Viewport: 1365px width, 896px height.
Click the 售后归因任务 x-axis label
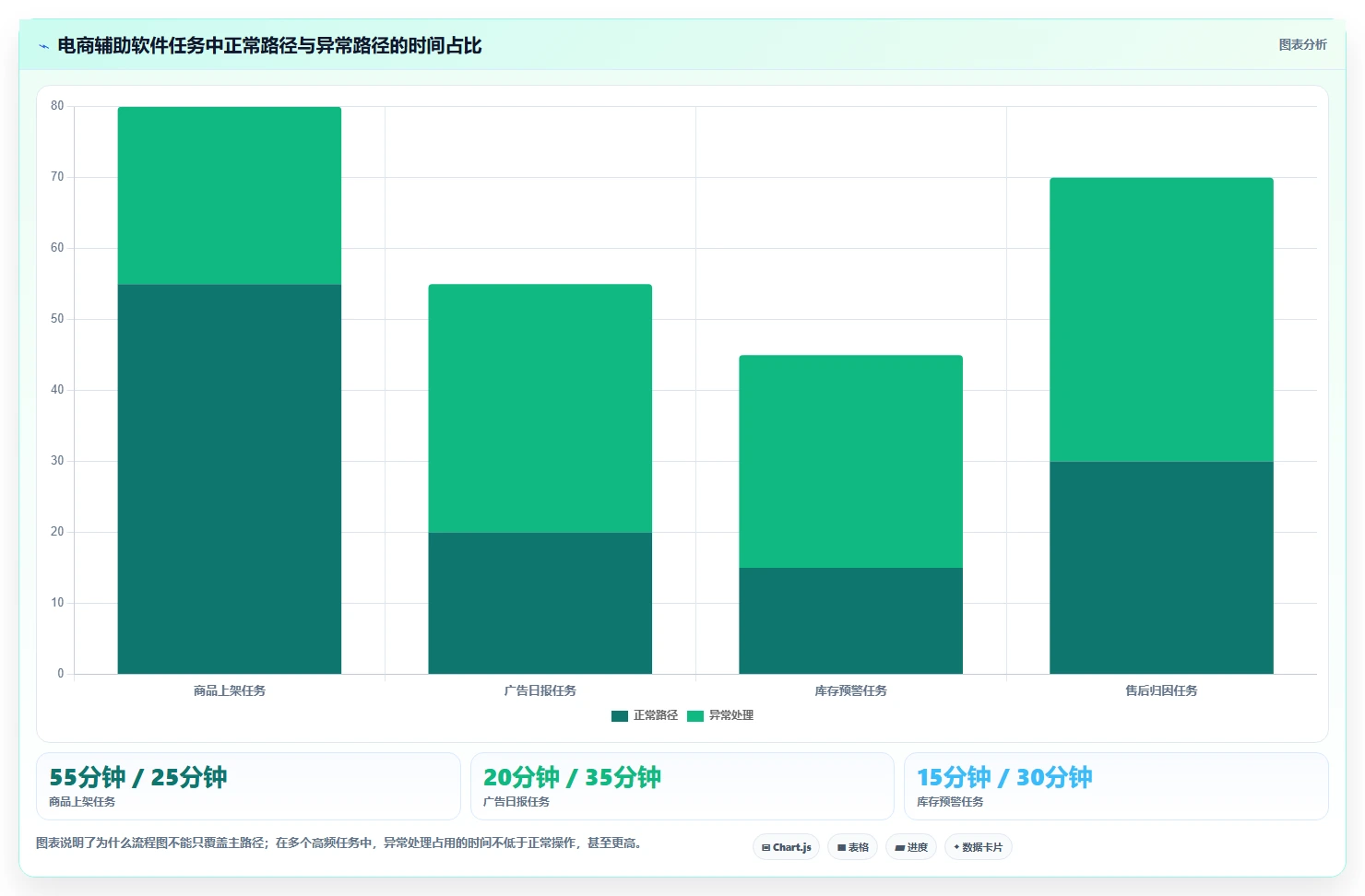coord(1162,690)
